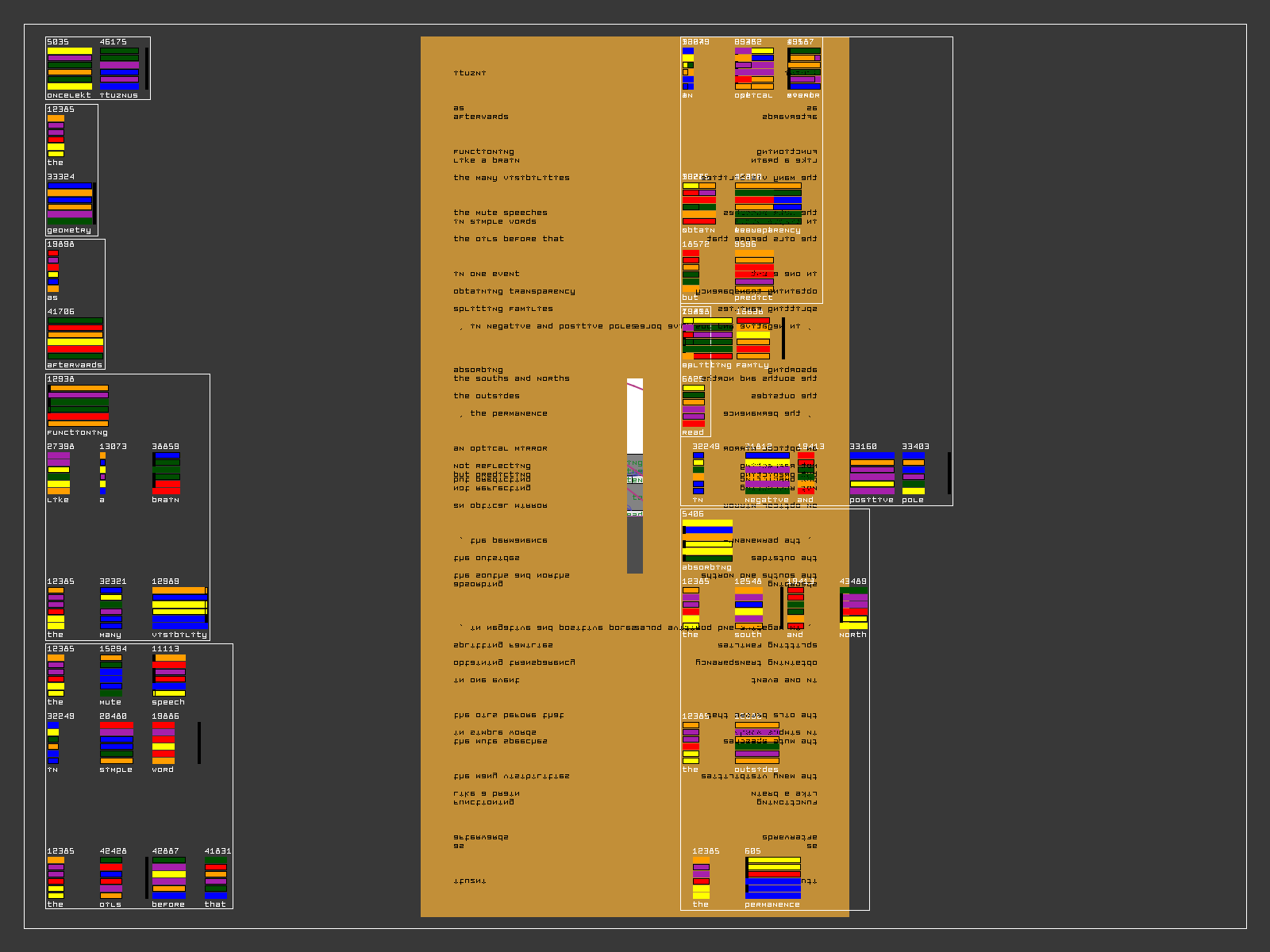
Task: Select the "ituznus" block numbered 46175
Action: point(119,68)
